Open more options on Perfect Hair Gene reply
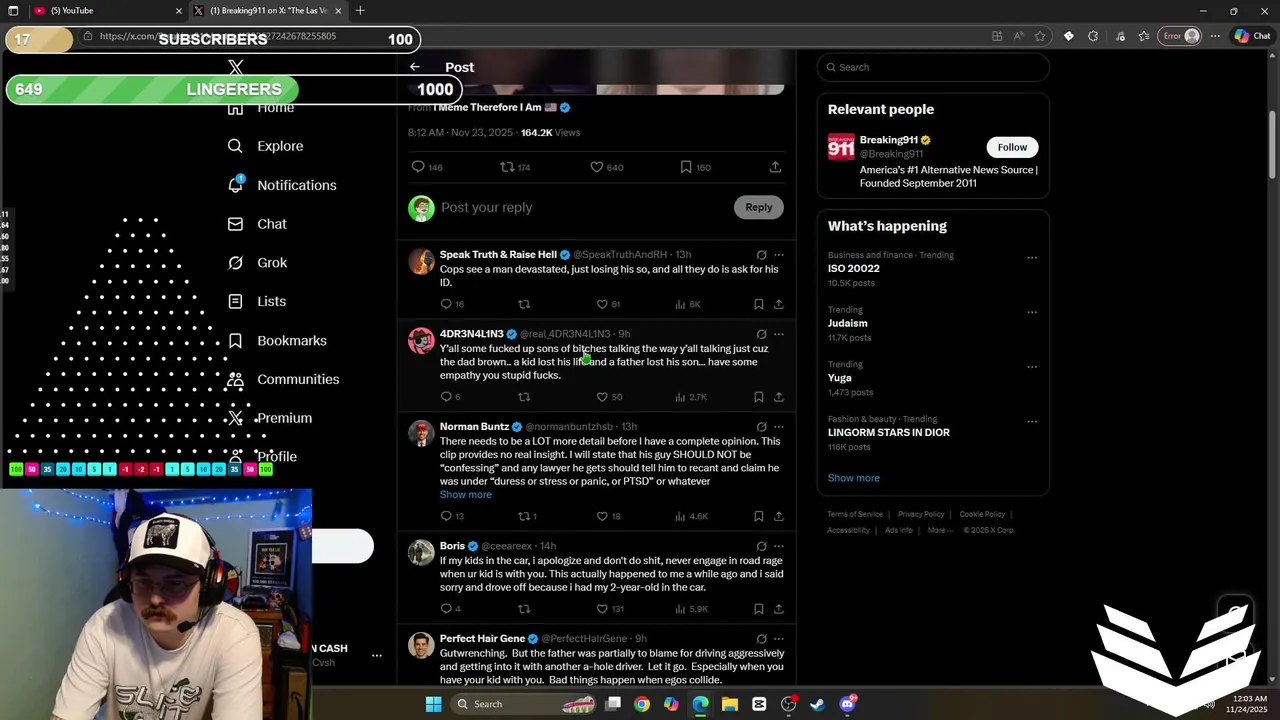The image size is (1280, 720). coord(779,638)
